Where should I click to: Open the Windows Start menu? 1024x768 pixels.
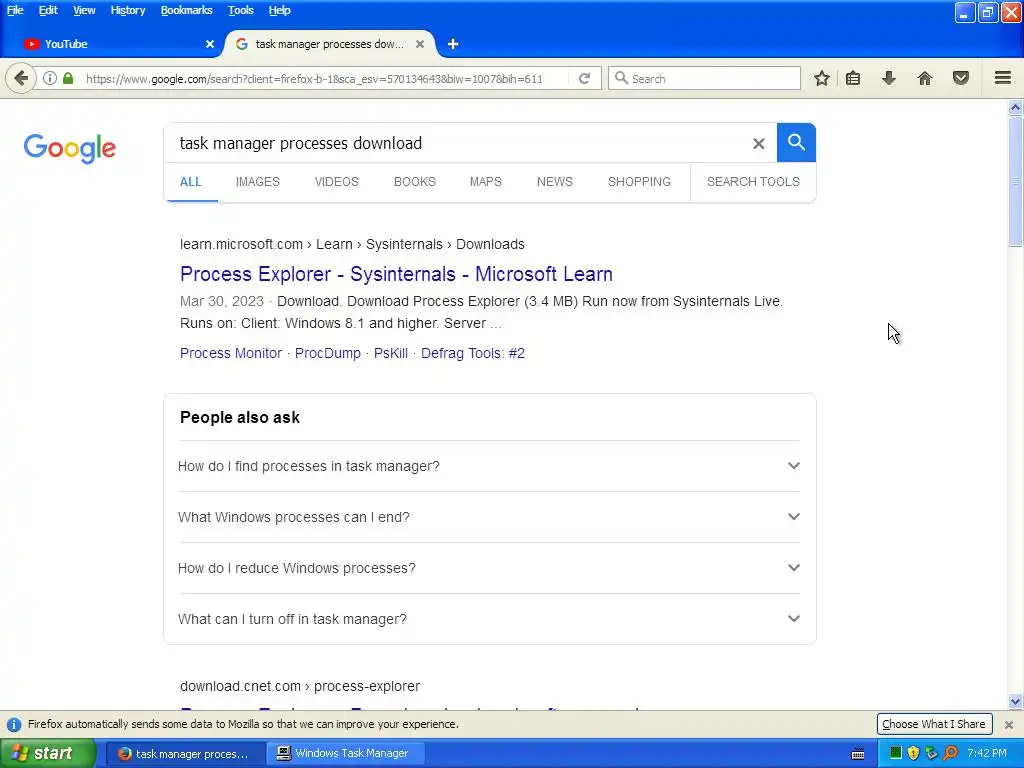click(x=48, y=753)
